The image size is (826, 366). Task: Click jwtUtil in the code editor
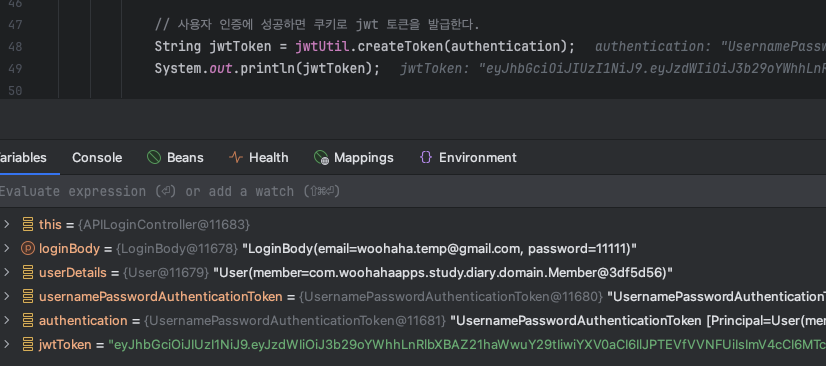pyautogui.click(x=322, y=46)
